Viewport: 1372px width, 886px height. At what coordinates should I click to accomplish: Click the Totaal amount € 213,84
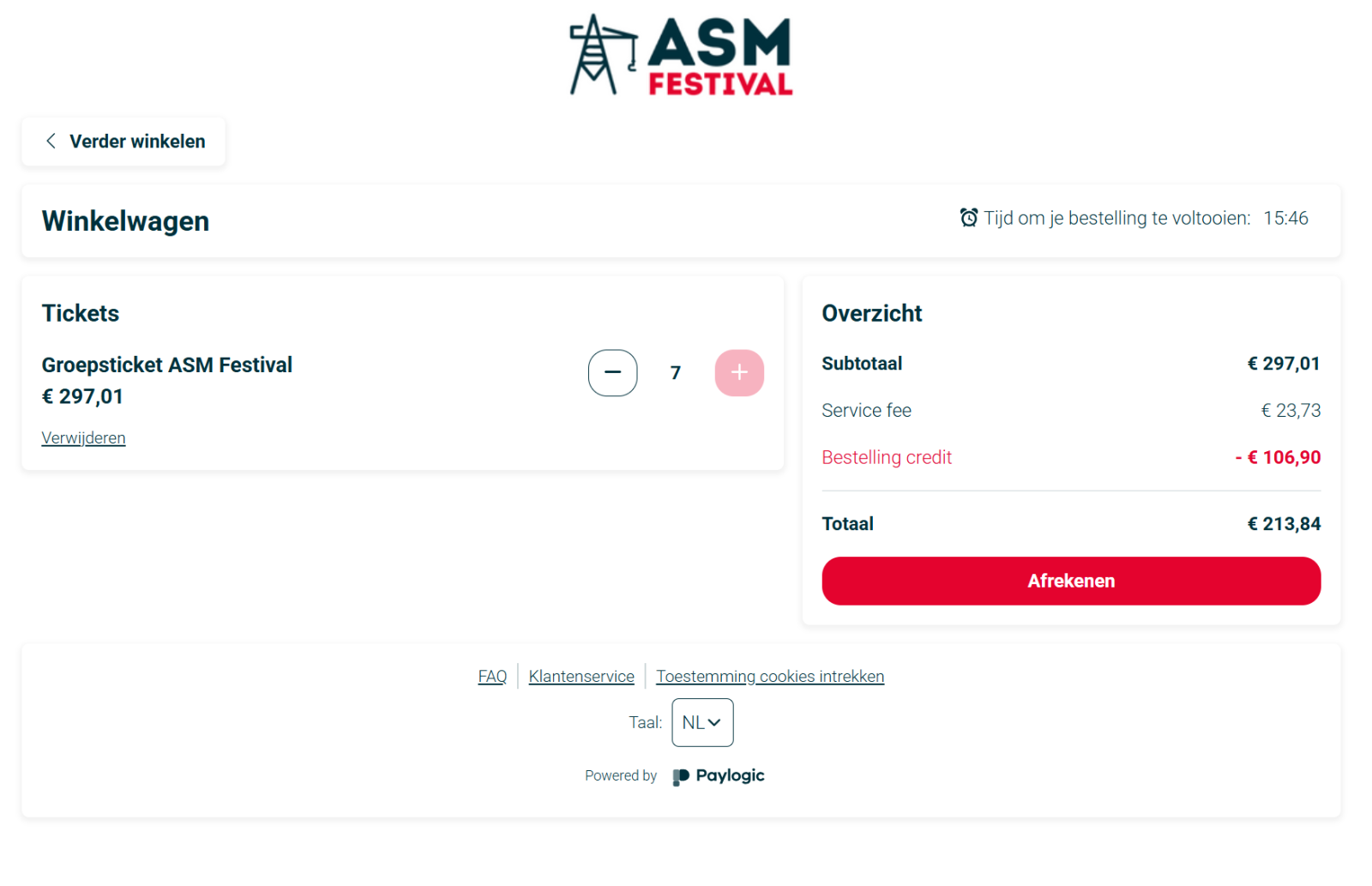[x=1284, y=524]
